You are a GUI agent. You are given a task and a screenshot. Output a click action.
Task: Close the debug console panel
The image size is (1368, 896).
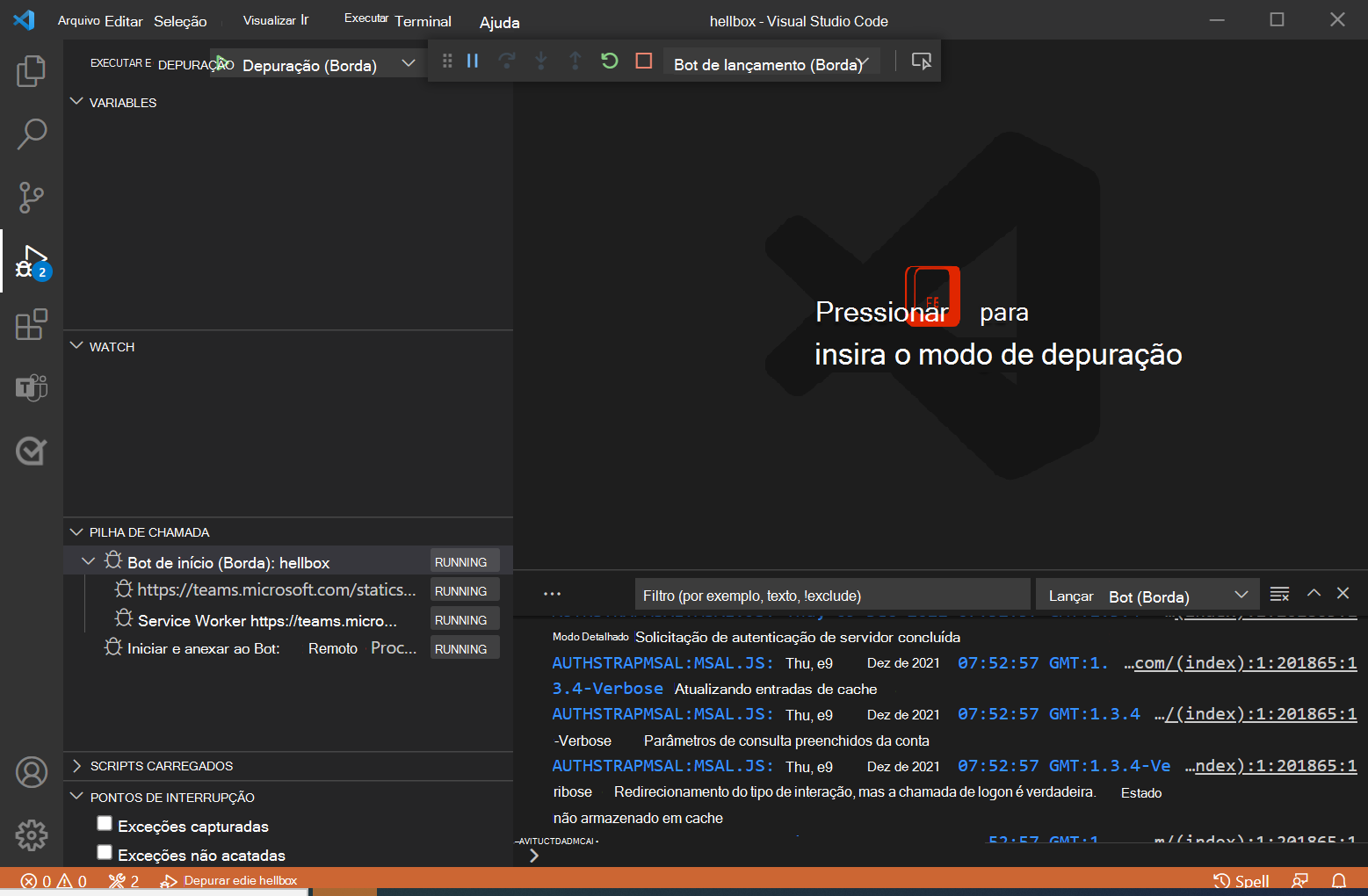click(1343, 594)
